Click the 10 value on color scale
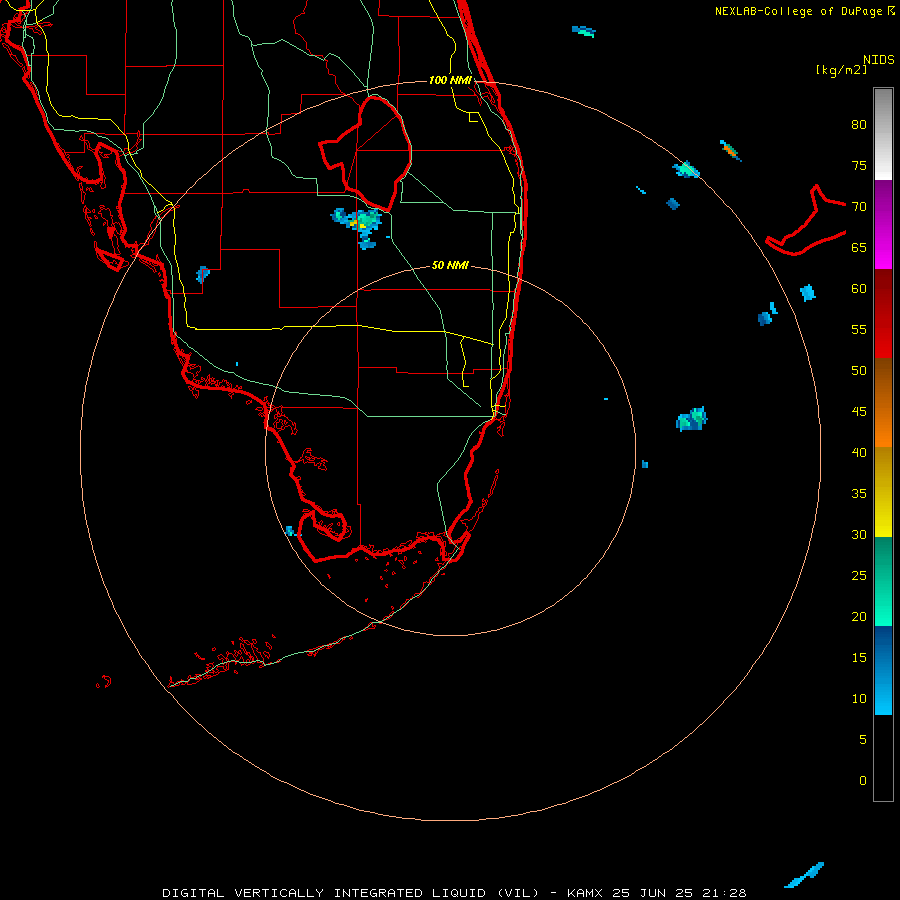Screen dimensions: 900x900 859,699
